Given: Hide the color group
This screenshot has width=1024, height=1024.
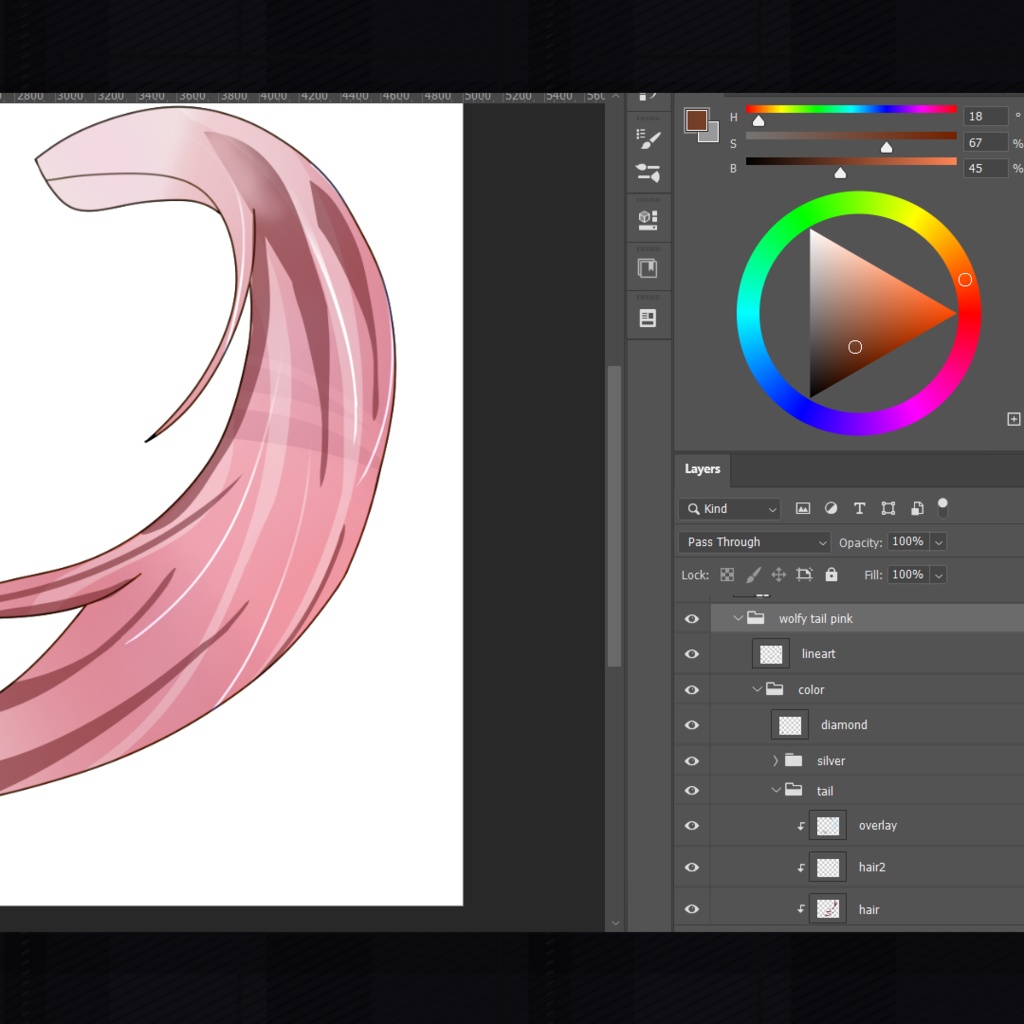Looking at the screenshot, I should click(692, 690).
